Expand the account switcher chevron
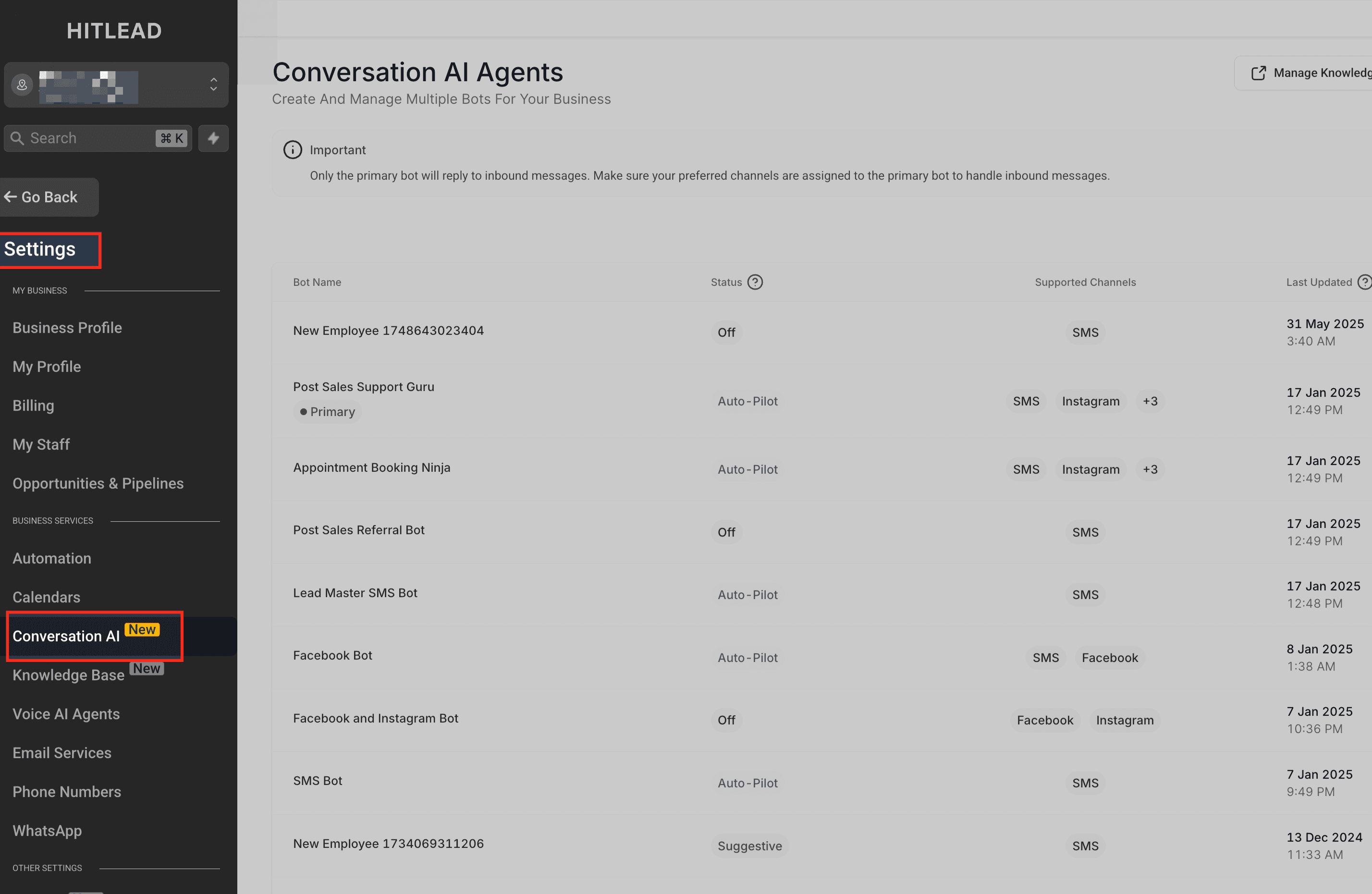 click(x=213, y=85)
